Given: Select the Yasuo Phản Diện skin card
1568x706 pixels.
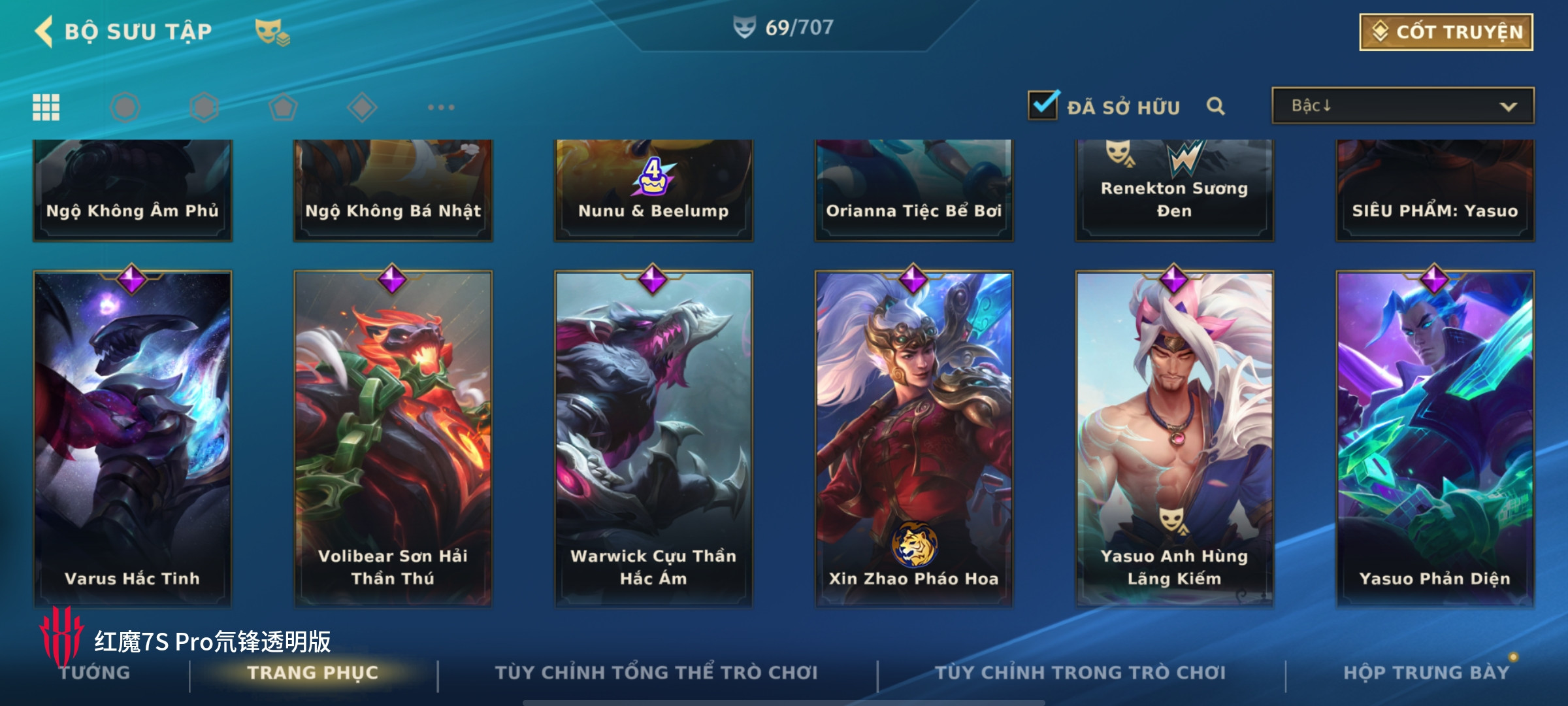Looking at the screenshot, I should [x=1435, y=438].
